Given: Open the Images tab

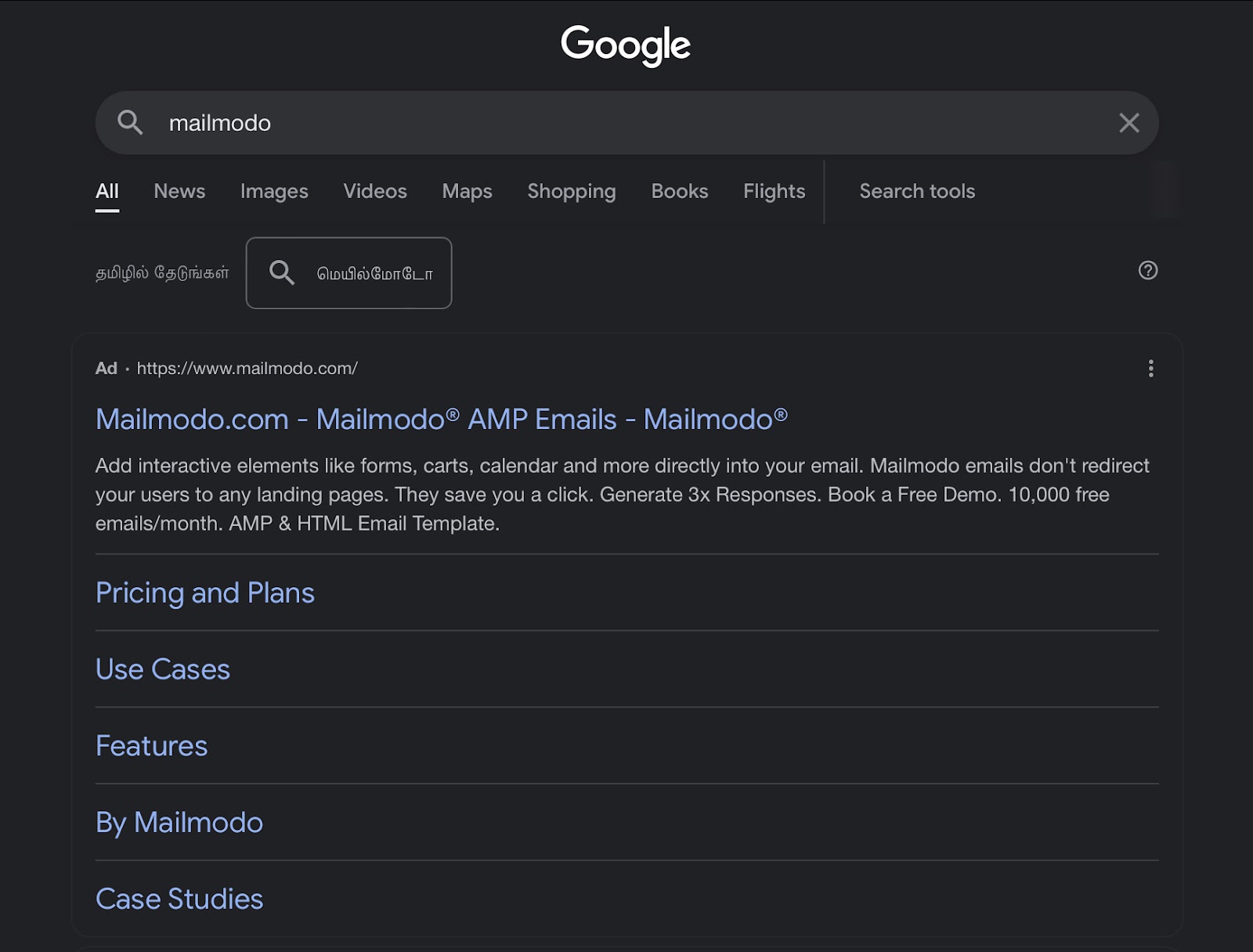Looking at the screenshot, I should tap(274, 191).
